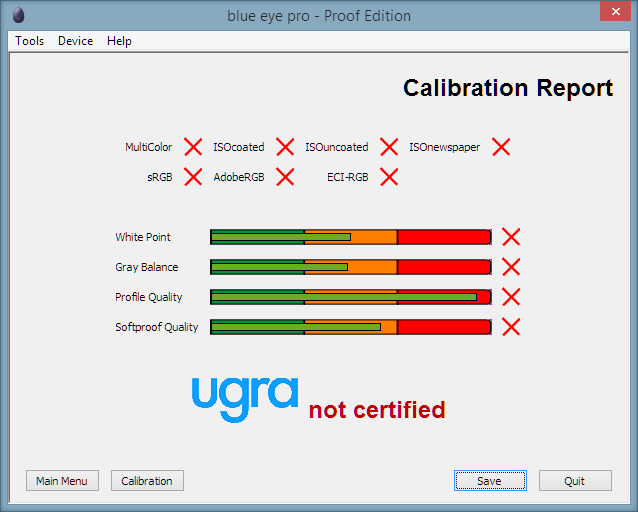Click the ugra logo
638x512 pixels.
245,399
